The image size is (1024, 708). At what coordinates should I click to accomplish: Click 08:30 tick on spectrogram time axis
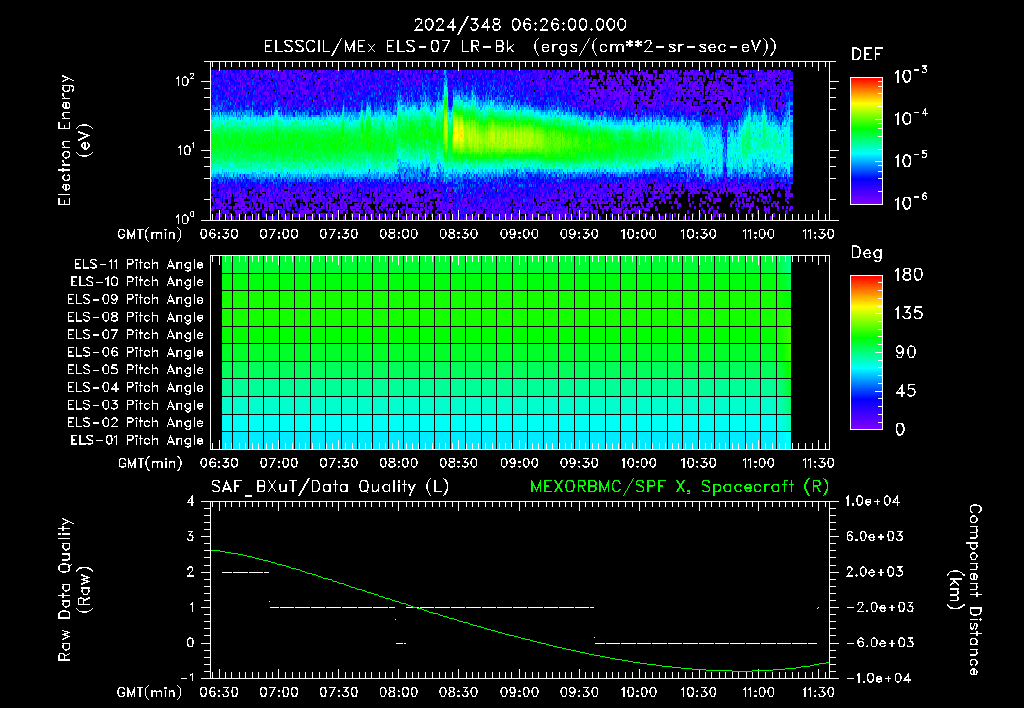pos(458,234)
